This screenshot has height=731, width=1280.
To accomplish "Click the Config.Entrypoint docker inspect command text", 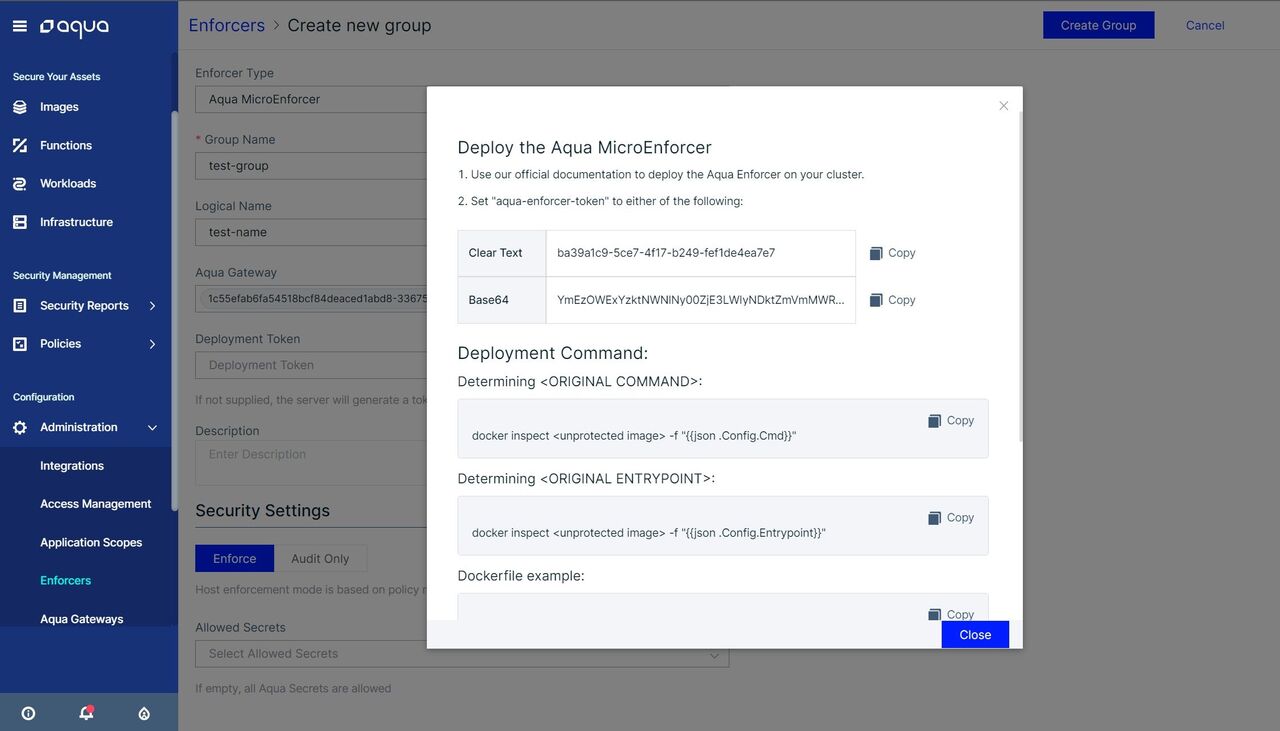I will (649, 533).
